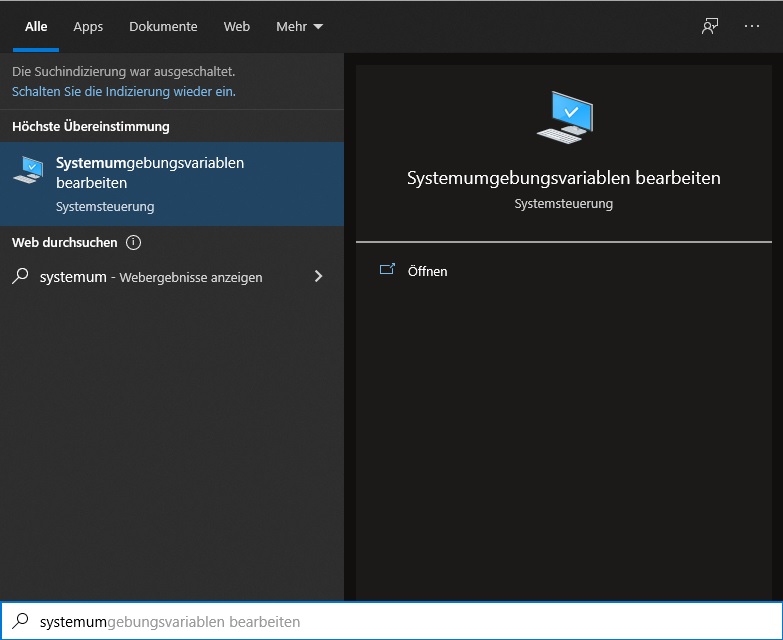
Task: Open Systemumgebungsvariablen bearbeiten best match result
Action: [x=172, y=184]
